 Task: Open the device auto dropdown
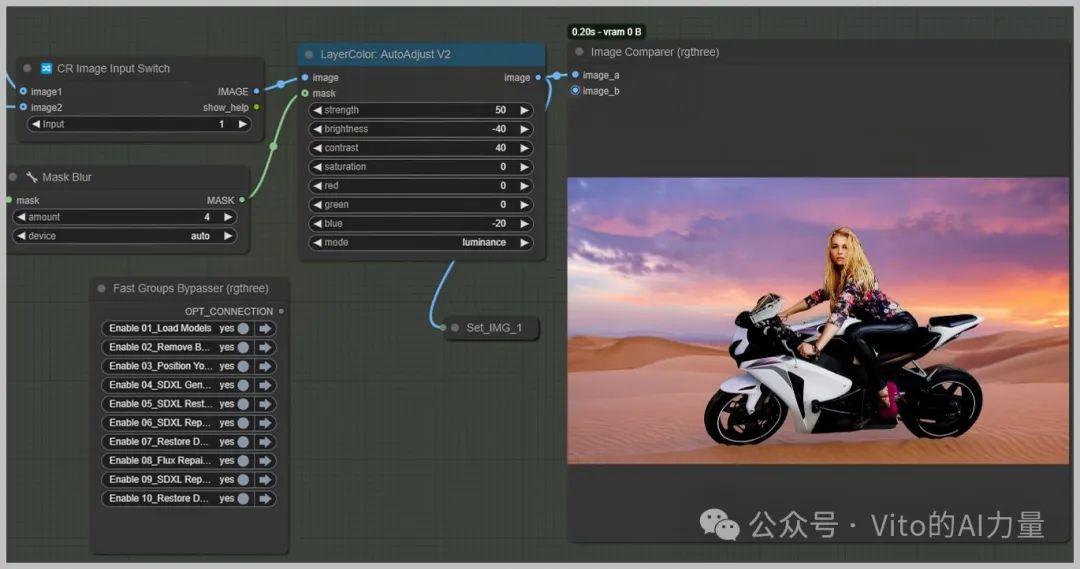click(x=125, y=236)
